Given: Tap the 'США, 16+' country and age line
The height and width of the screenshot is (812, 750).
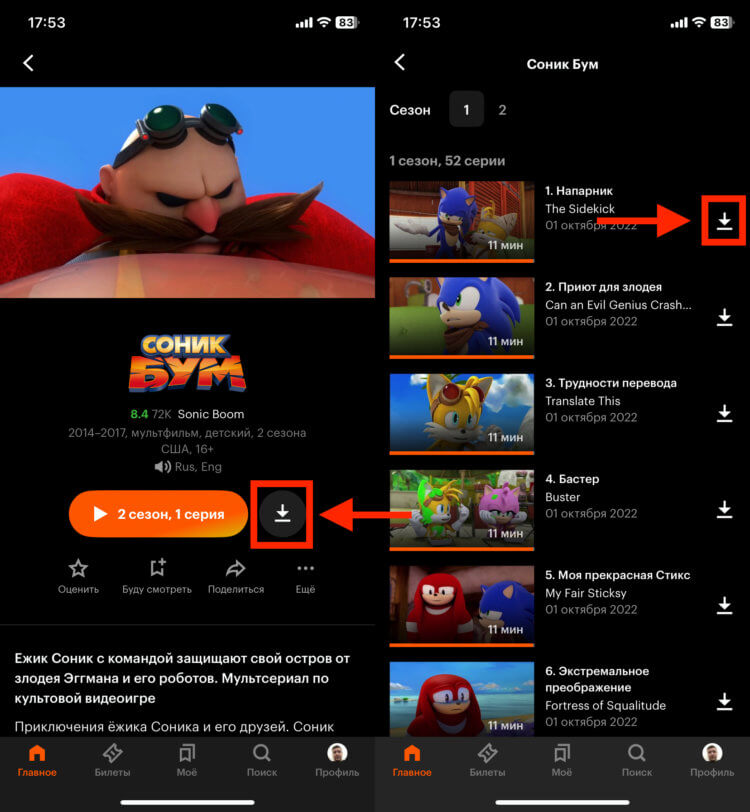Looking at the screenshot, I should click(187, 449).
